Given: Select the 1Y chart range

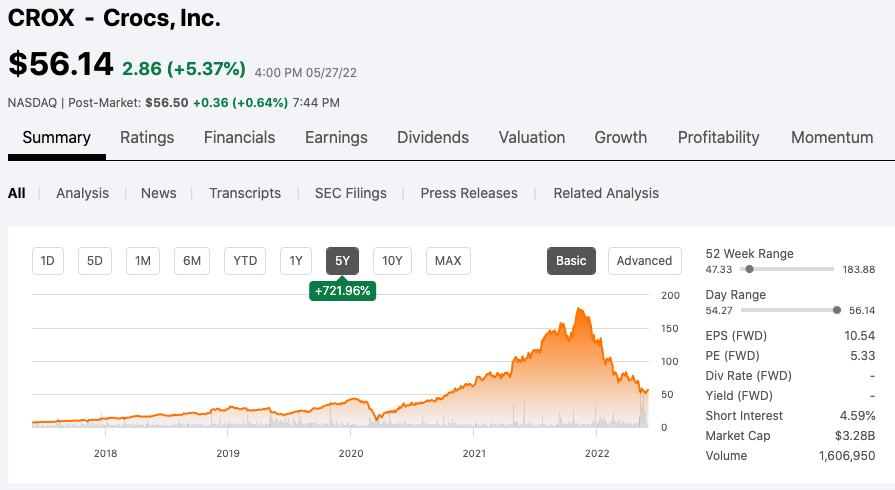Looking at the screenshot, I should pos(296,261).
